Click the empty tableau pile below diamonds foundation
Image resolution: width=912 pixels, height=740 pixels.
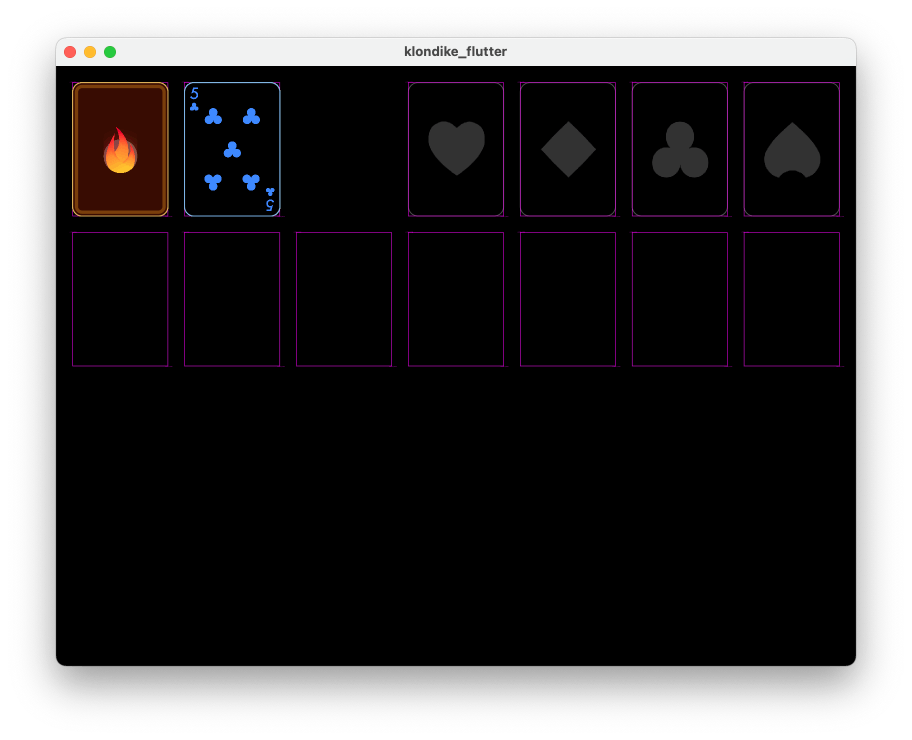(568, 299)
